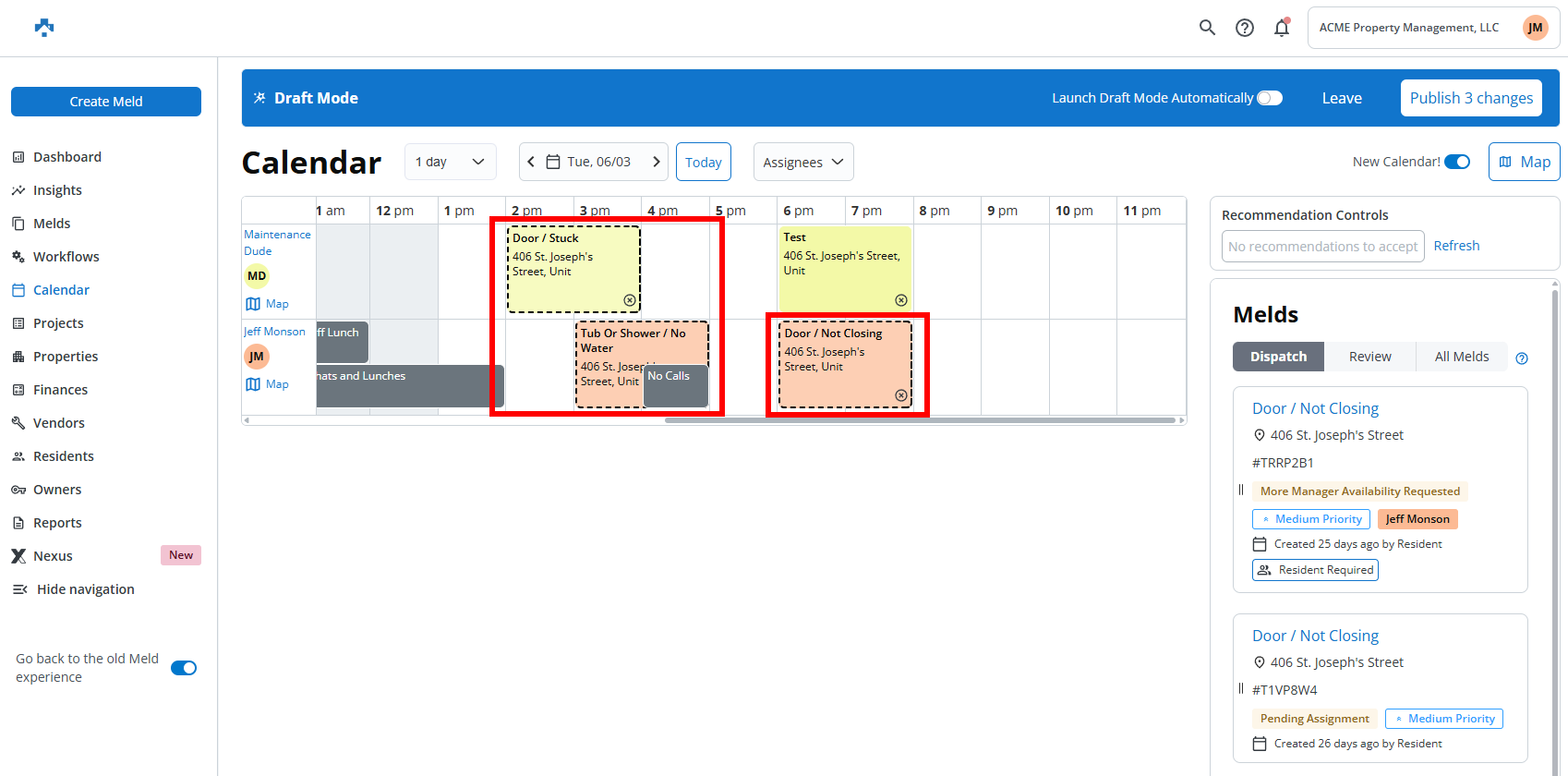Screen dimensions: 1568x776
Task: Go to previous day arrow
Action: (x=531, y=162)
